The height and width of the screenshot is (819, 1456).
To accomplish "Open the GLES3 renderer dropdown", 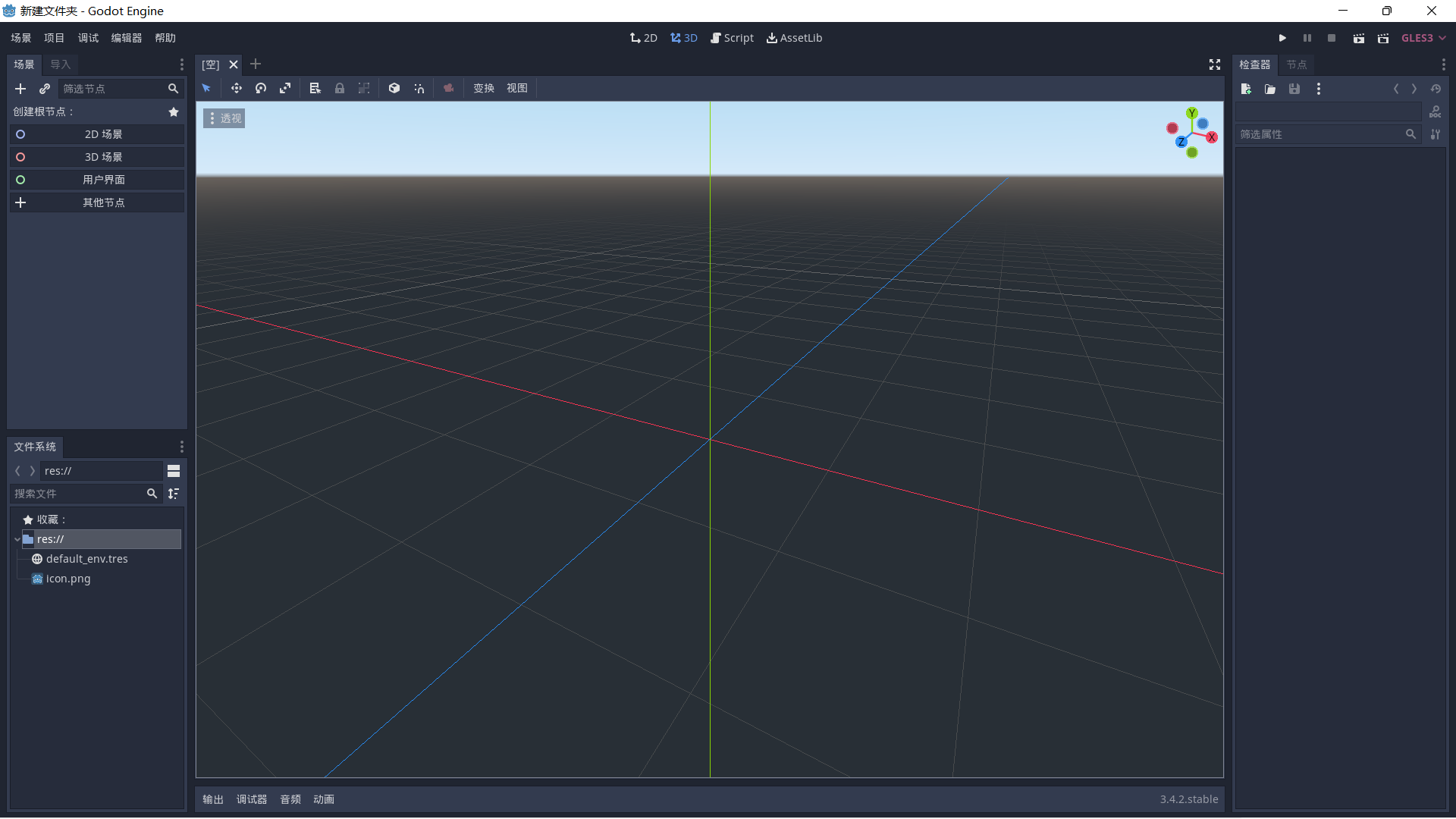I will tap(1423, 38).
